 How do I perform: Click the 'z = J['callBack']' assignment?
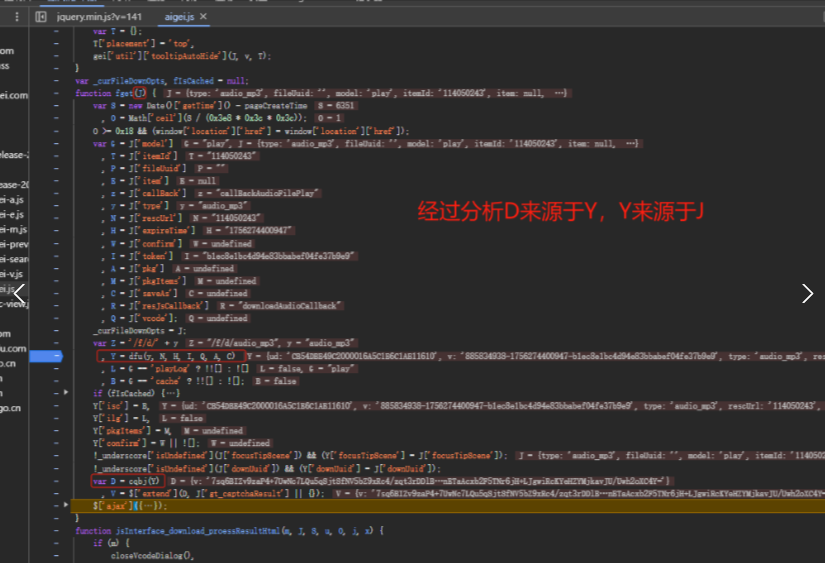[148, 193]
